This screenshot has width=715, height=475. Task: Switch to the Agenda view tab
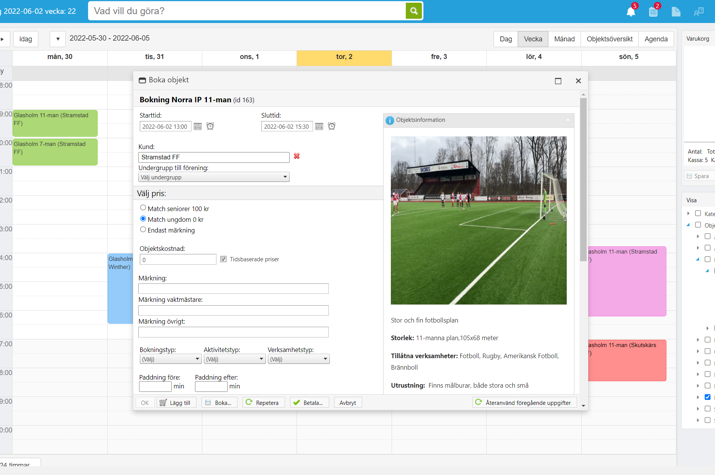tap(656, 39)
